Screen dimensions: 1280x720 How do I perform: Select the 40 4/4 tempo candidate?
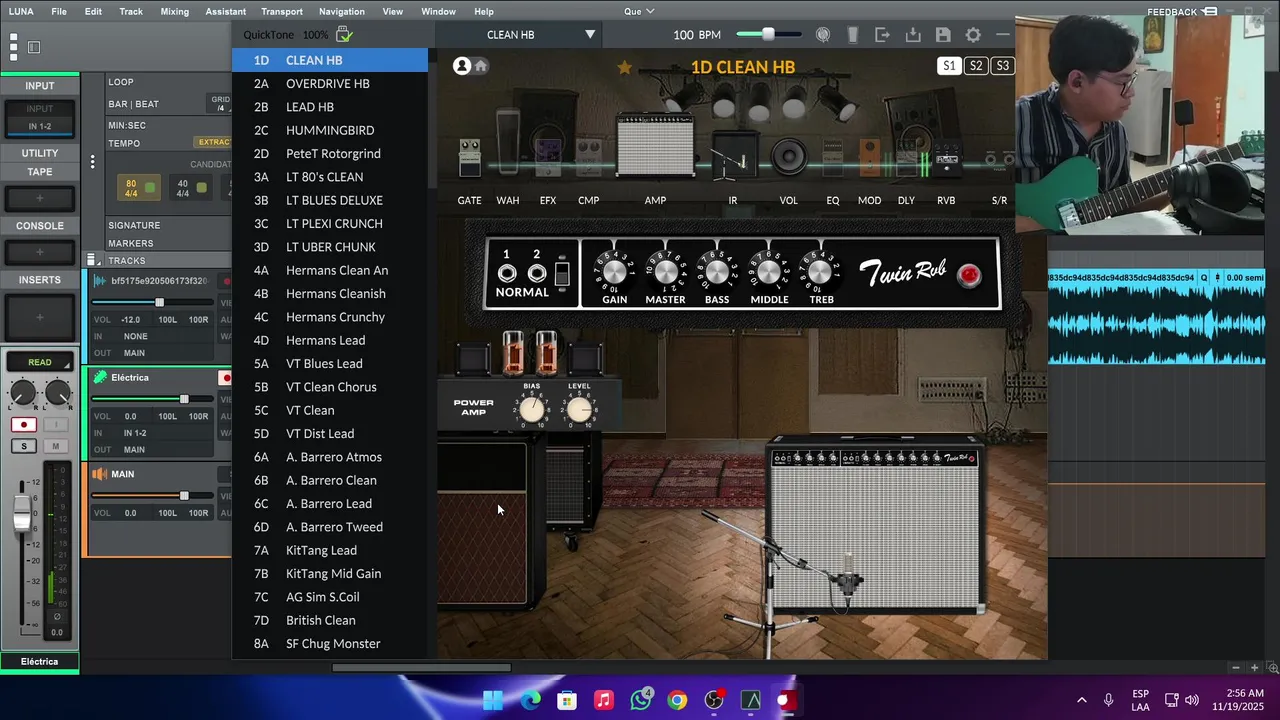click(190, 188)
